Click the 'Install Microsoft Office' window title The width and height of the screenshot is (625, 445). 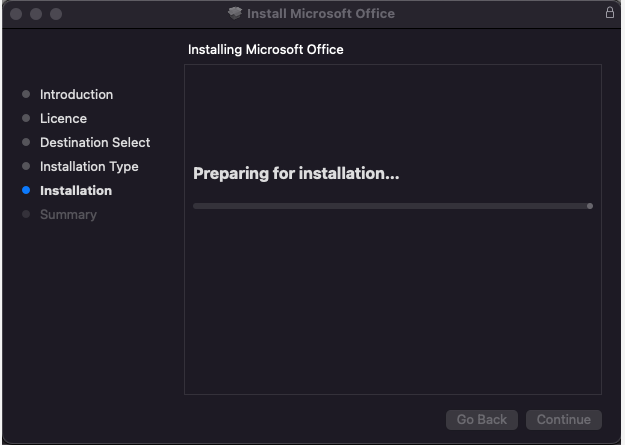click(321, 14)
